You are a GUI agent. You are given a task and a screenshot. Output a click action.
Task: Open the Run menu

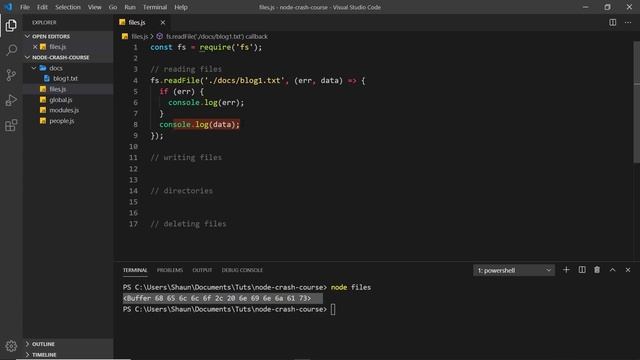(x=130, y=7)
